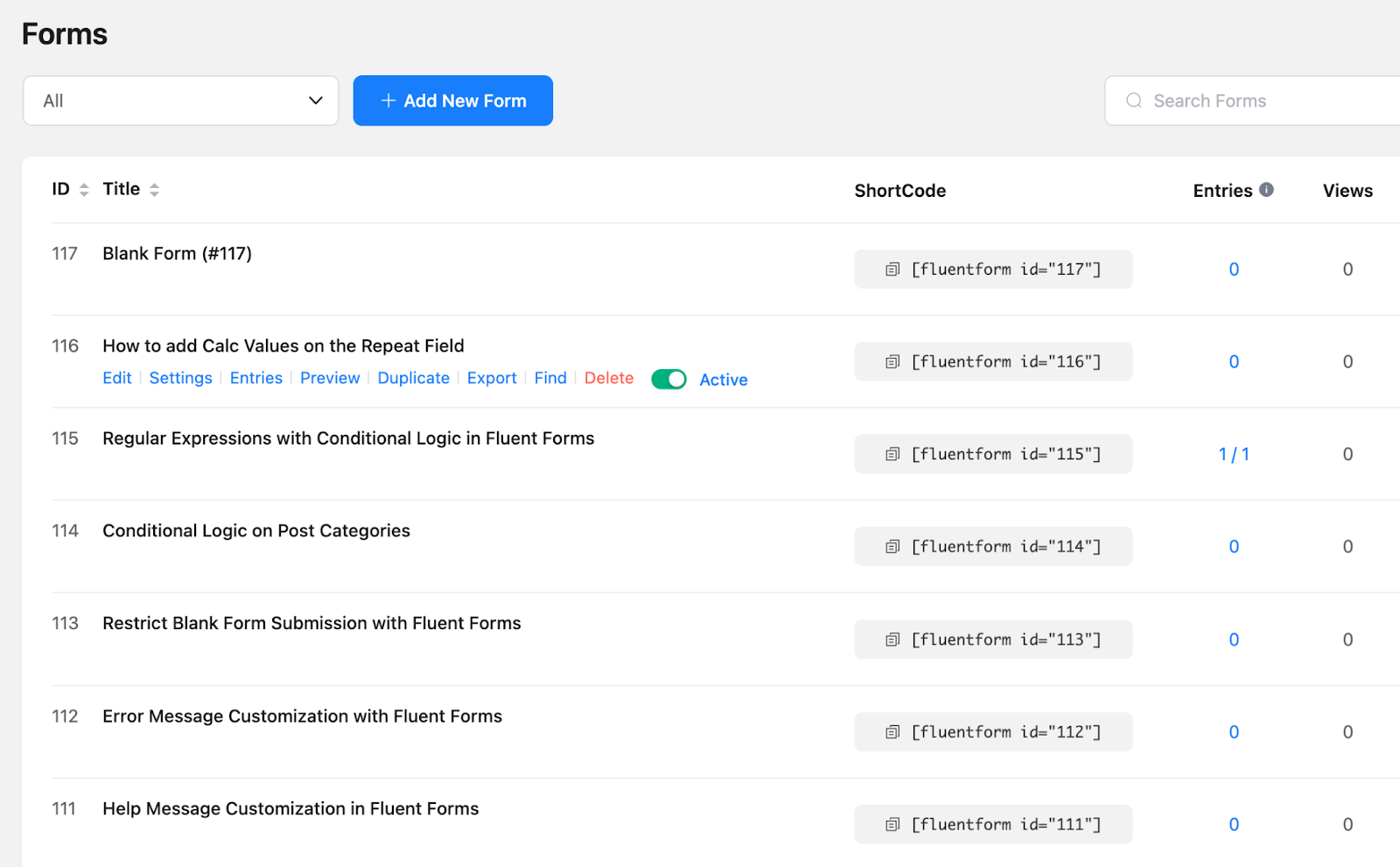This screenshot has width=1400, height=867.
Task: Disable the Active toggle for form 116
Action: tap(668, 379)
